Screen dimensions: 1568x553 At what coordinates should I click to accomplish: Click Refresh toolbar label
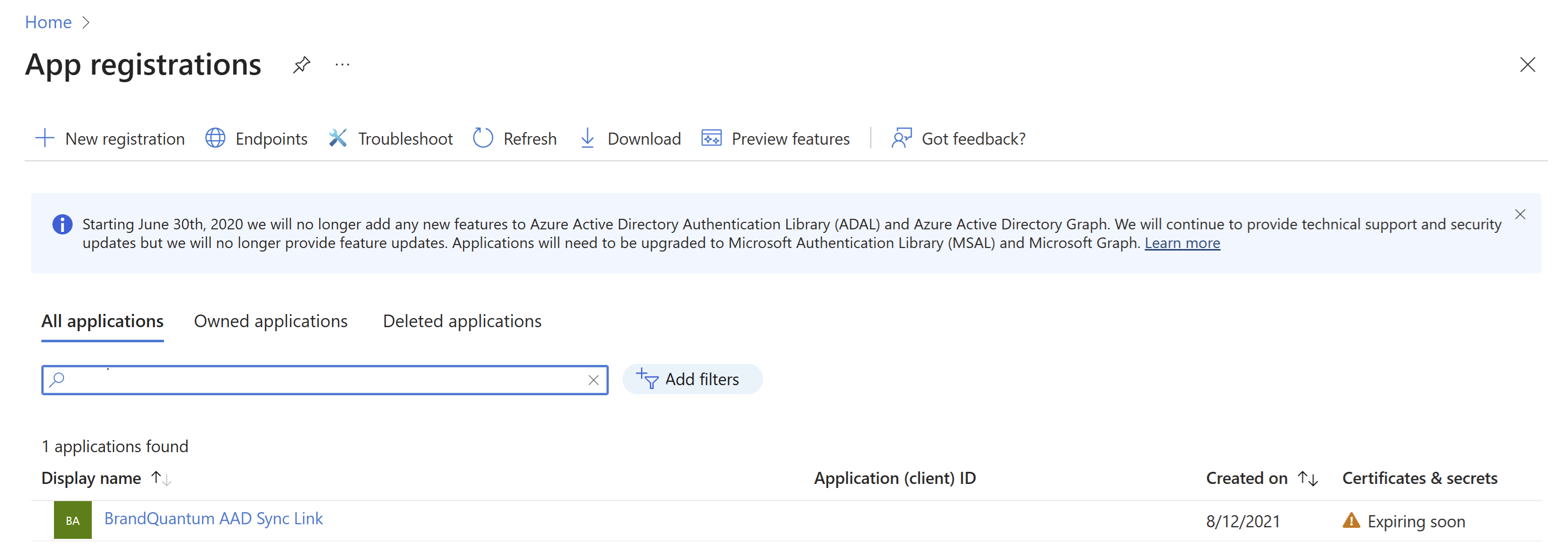pyautogui.click(x=530, y=139)
